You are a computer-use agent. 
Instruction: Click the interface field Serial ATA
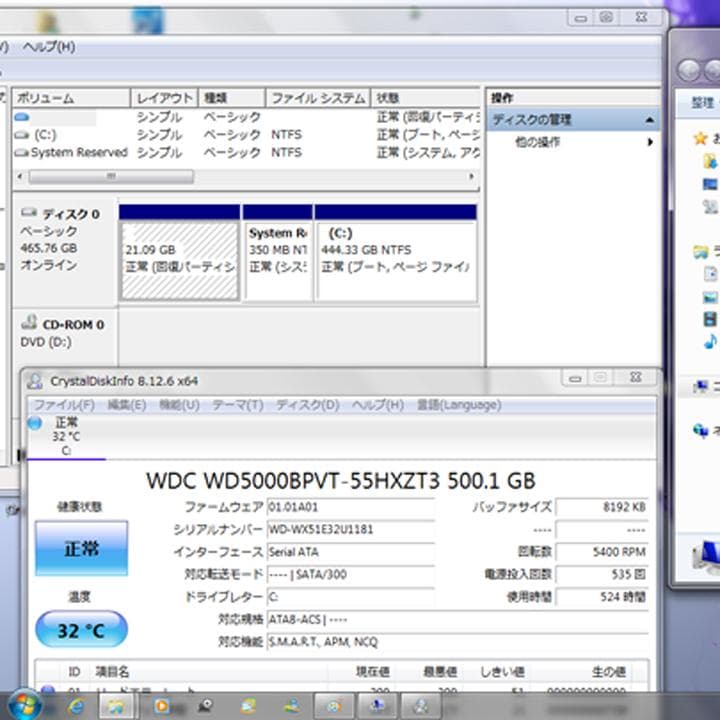click(x=351, y=552)
